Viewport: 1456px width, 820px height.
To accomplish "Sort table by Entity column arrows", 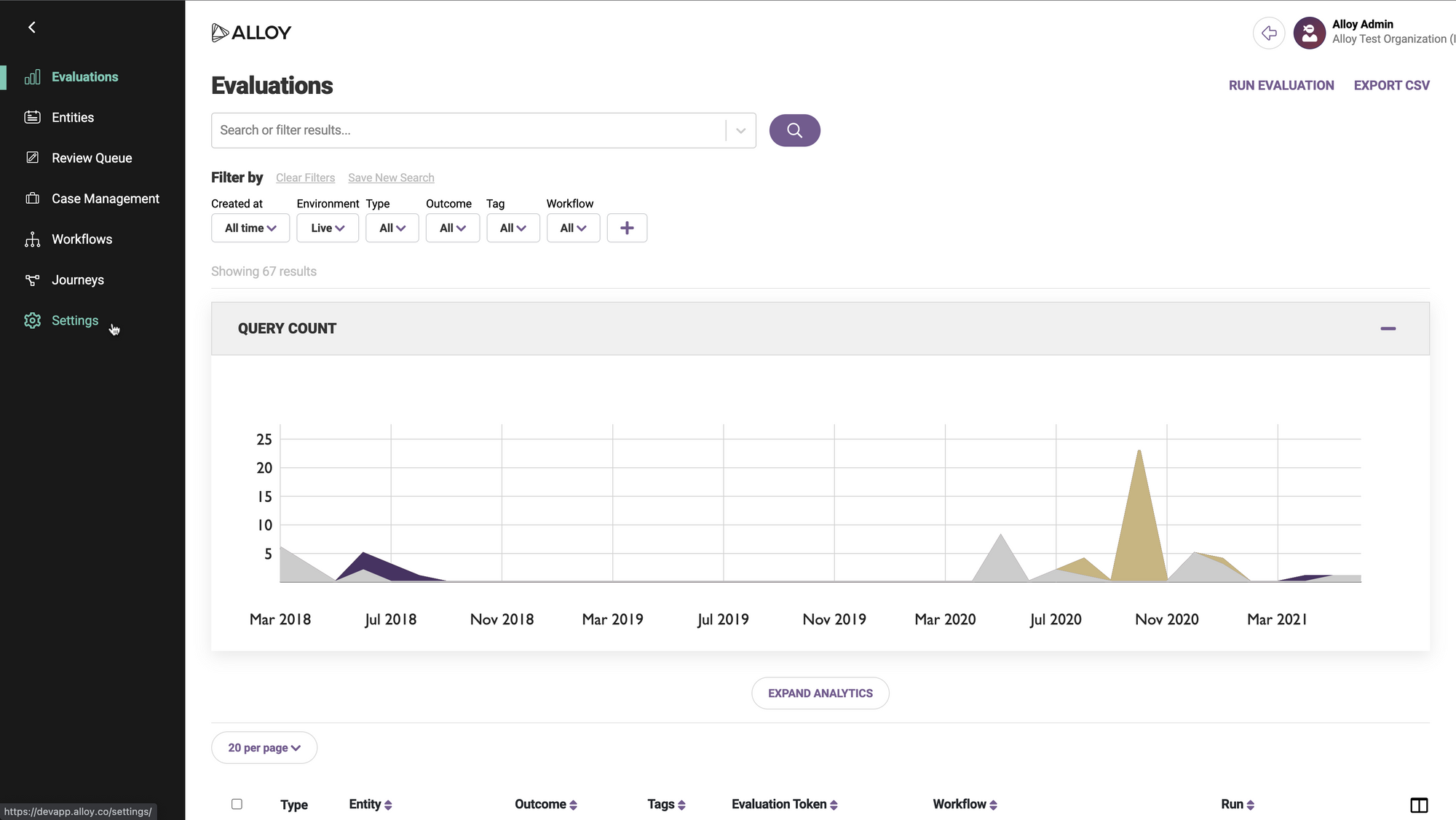I will coord(388,805).
